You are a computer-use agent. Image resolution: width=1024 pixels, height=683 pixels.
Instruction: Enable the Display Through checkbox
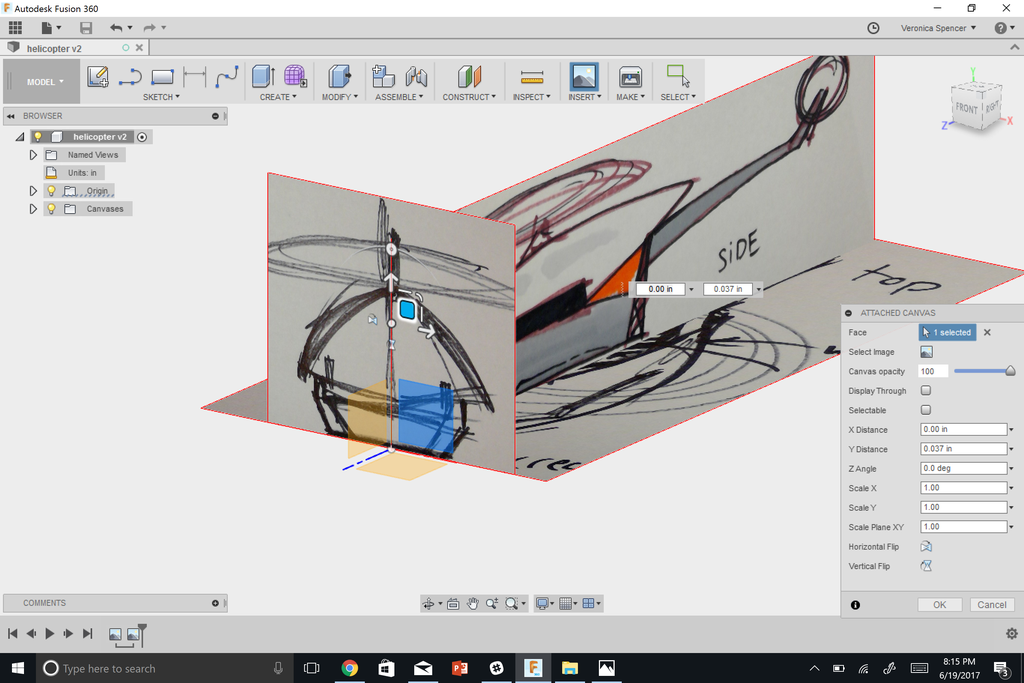pyautogui.click(x=925, y=390)
